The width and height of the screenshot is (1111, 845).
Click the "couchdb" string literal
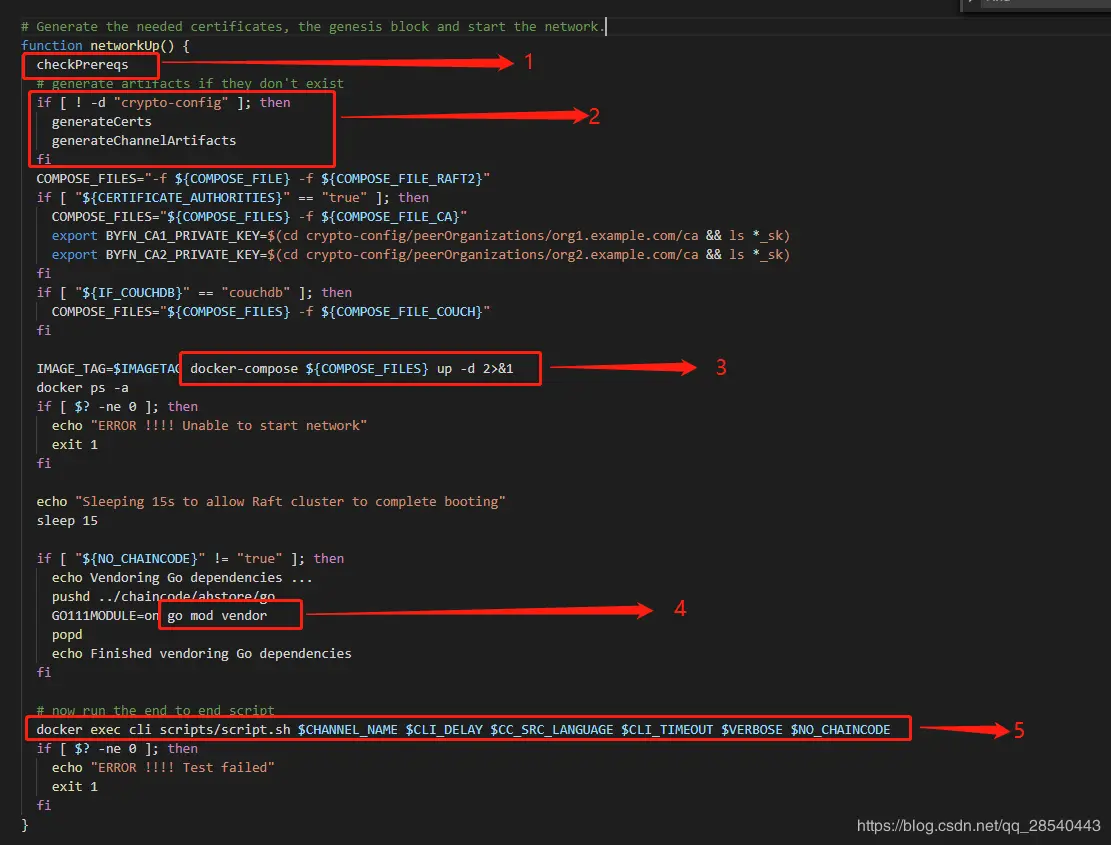tap(255, 293)
